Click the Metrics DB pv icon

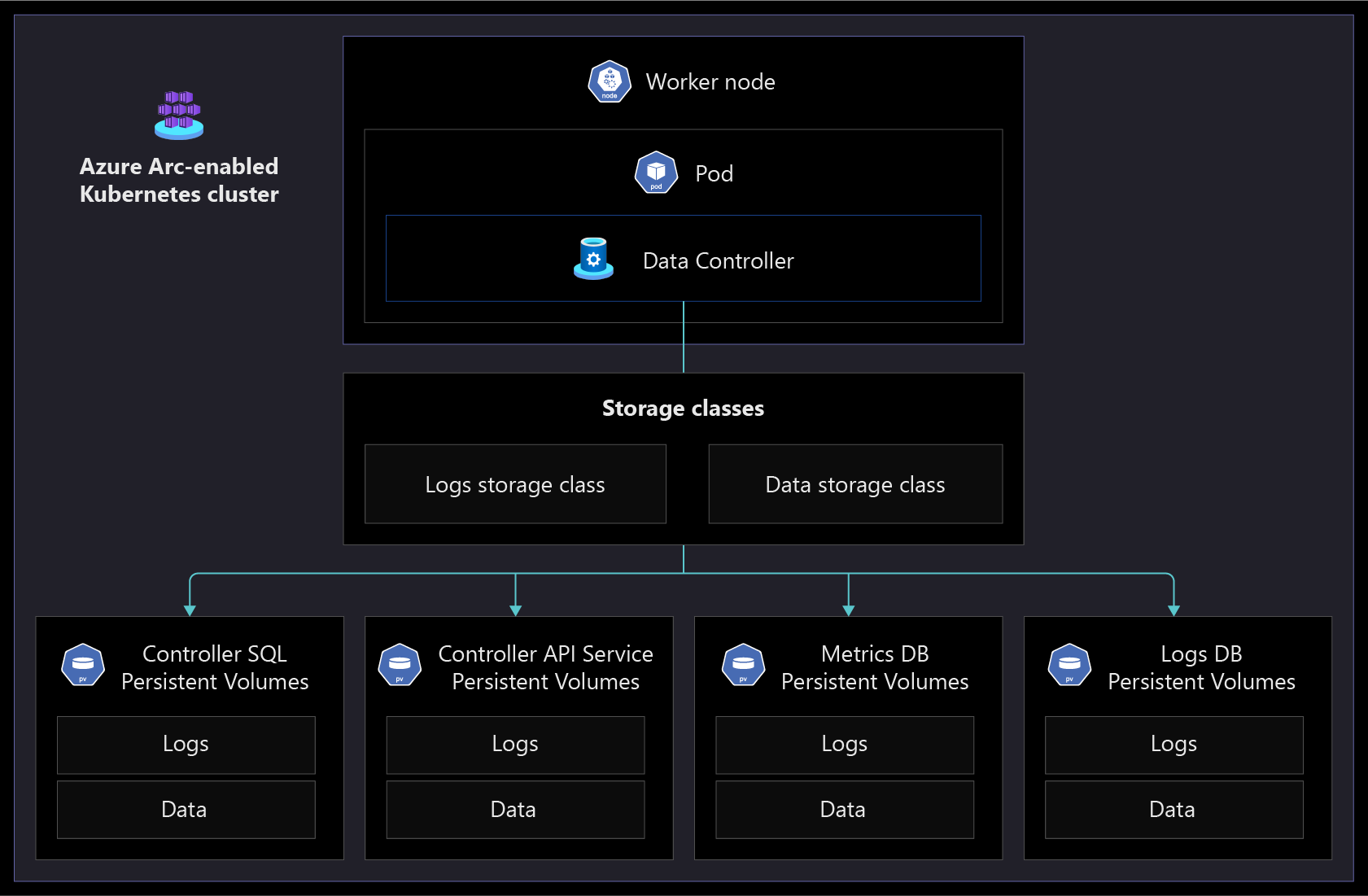click(x=743, y=665)
